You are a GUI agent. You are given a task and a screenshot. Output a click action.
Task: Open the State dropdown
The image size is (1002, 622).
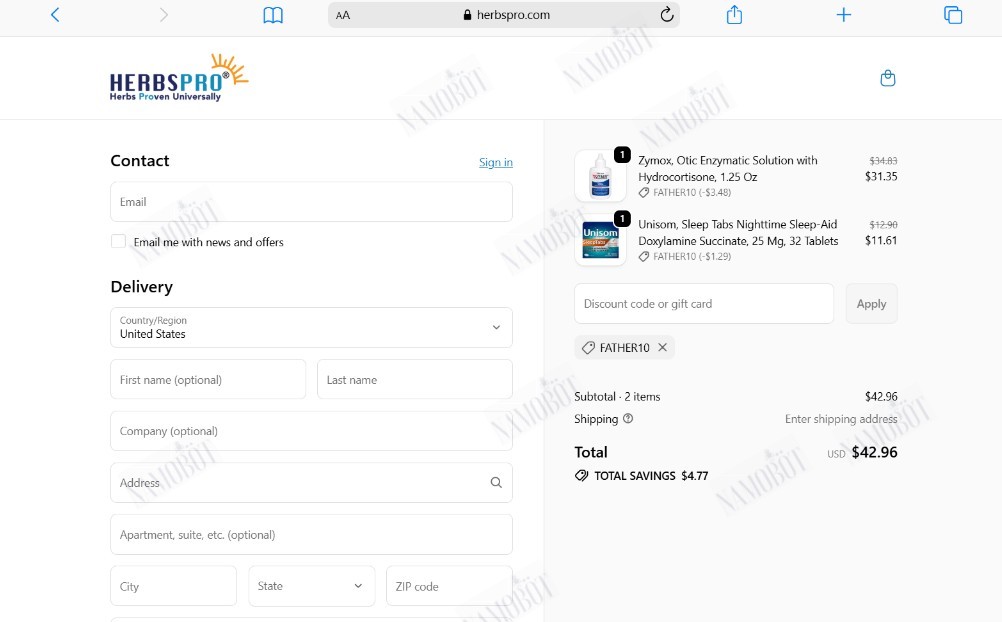(311, 586)
